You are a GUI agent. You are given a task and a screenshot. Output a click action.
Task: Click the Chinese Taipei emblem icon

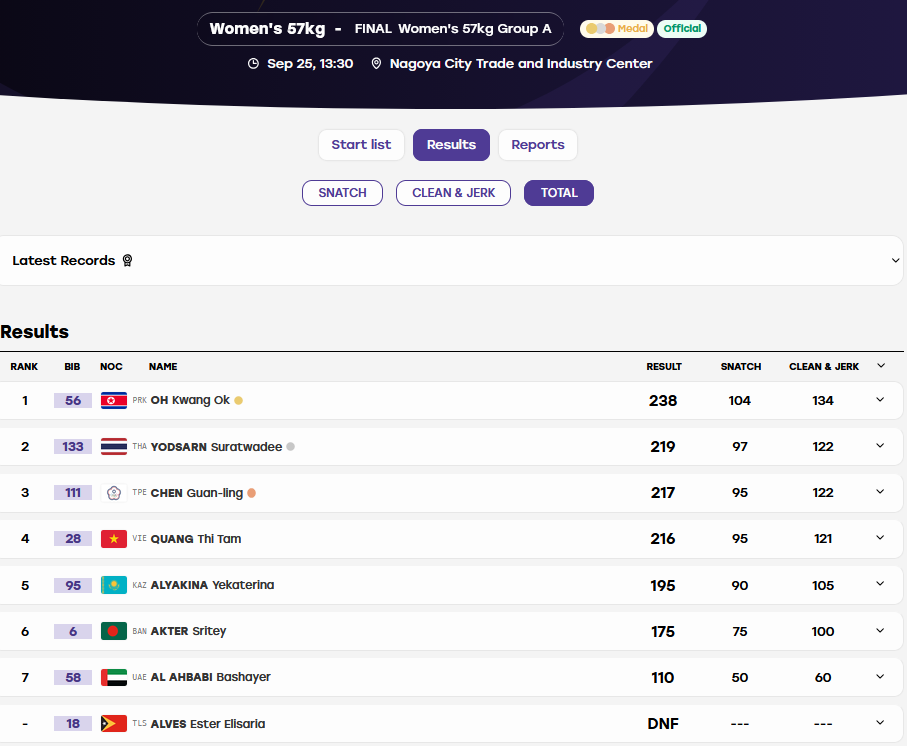point(114,493)
